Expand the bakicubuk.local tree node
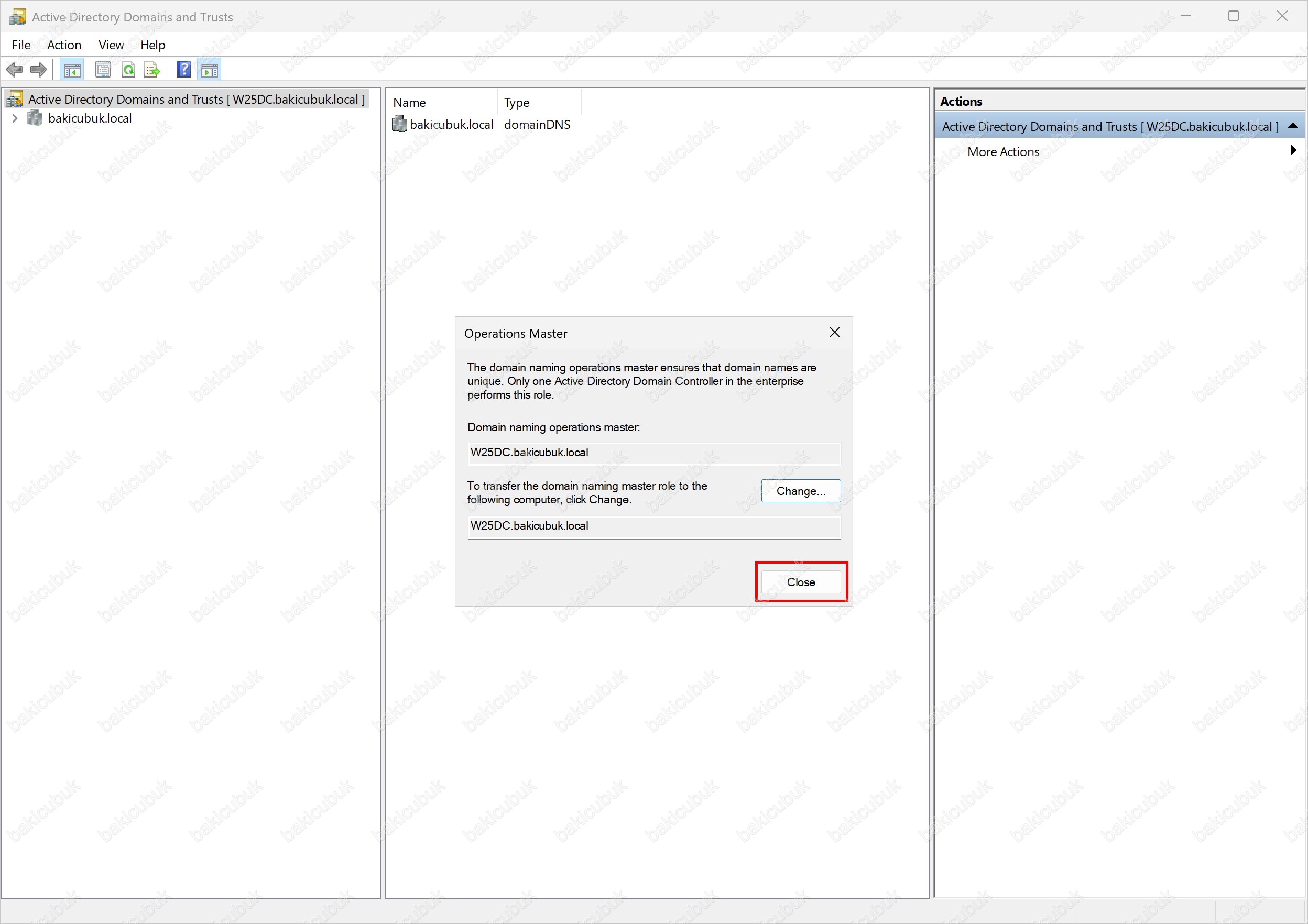The height and width of the screenshot is (924, 1308). 15,118
